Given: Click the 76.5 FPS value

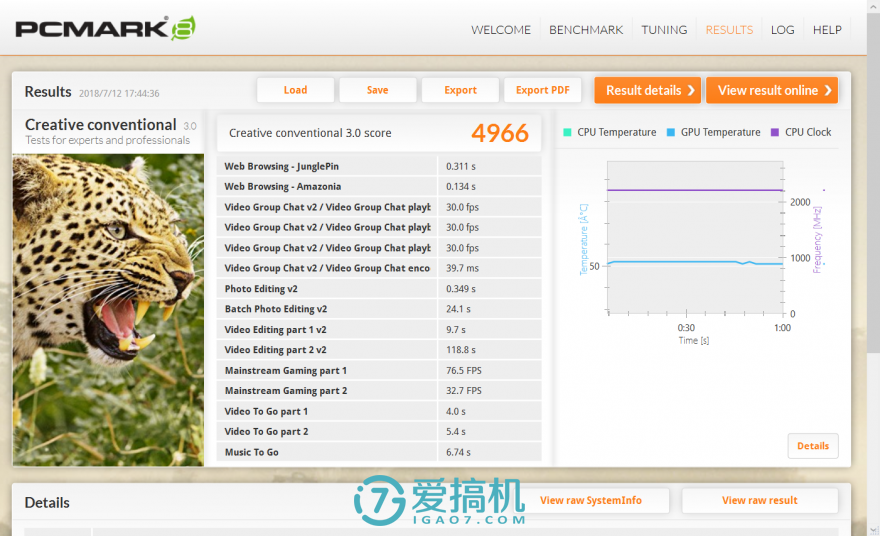Looking at the screenshot, I should coord(464,370).
